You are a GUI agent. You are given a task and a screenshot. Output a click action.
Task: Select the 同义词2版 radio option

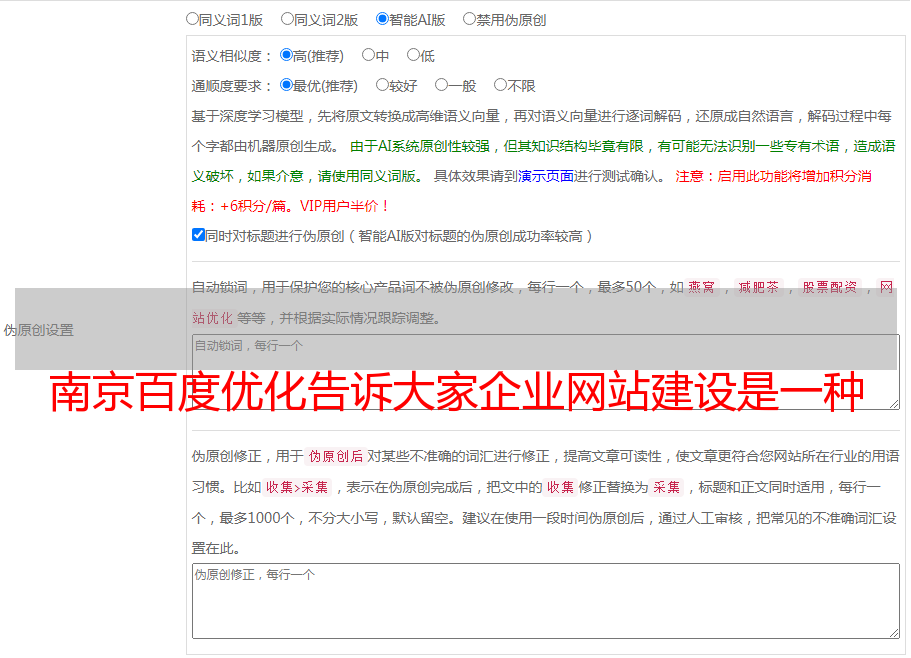click(287, 19)
